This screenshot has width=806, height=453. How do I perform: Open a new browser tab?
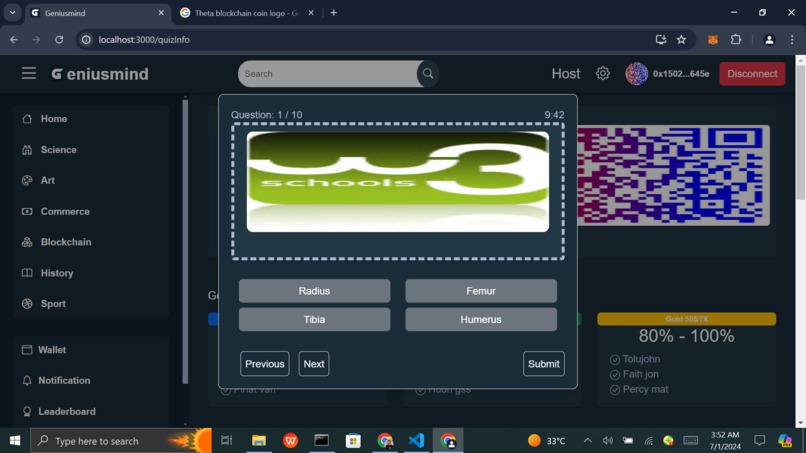334,13
